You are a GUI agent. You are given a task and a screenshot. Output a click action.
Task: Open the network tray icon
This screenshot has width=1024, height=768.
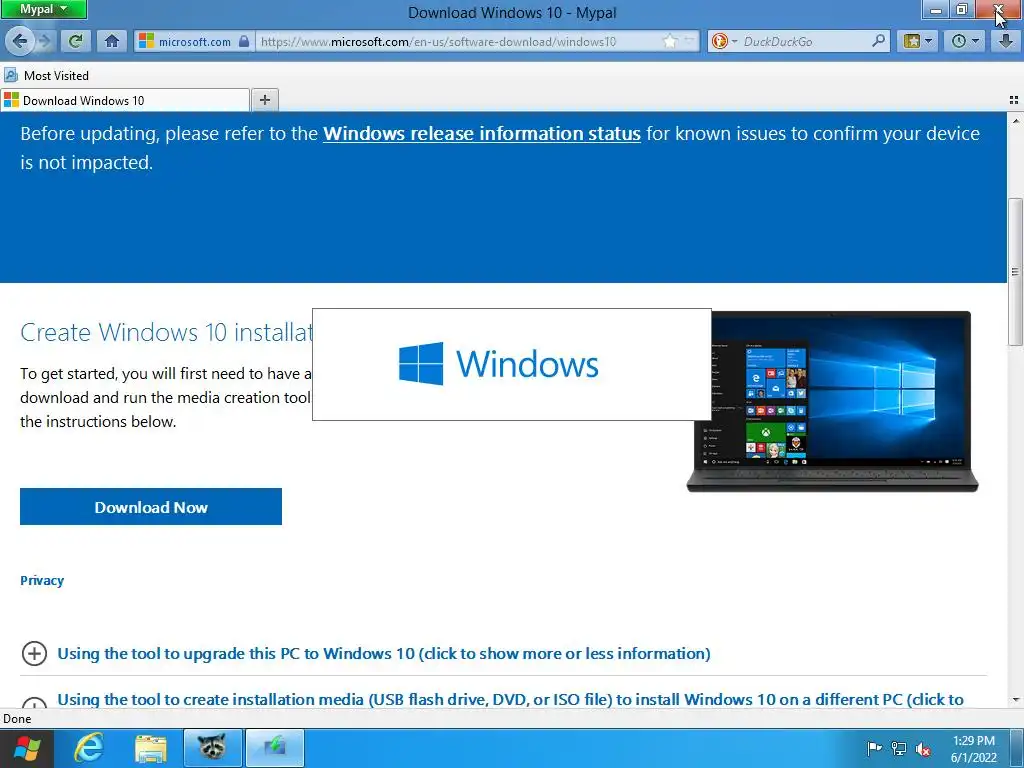click(x=899, y=748)
